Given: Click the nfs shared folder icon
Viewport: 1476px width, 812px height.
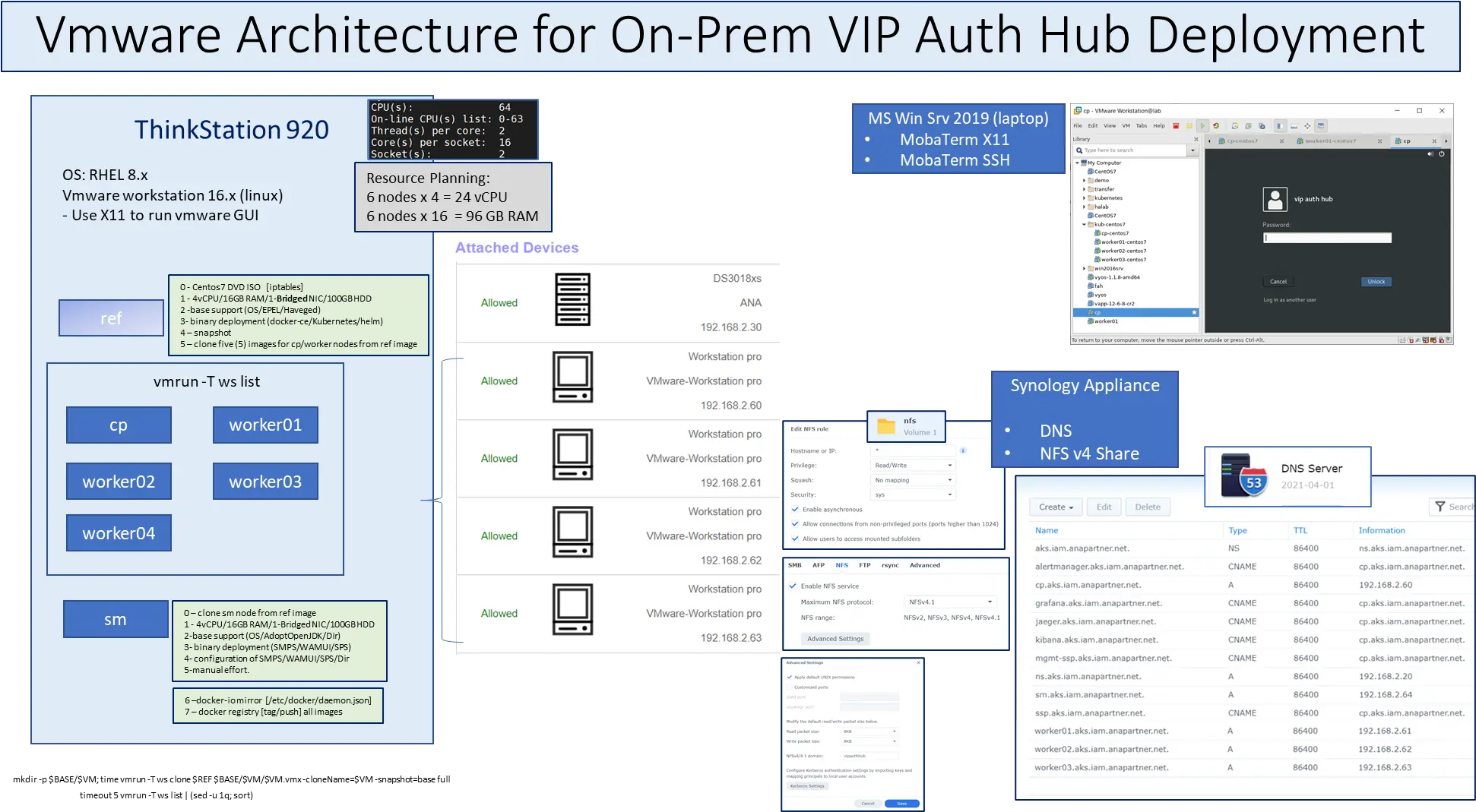Looking at the screenshot, I should (886, 426).
